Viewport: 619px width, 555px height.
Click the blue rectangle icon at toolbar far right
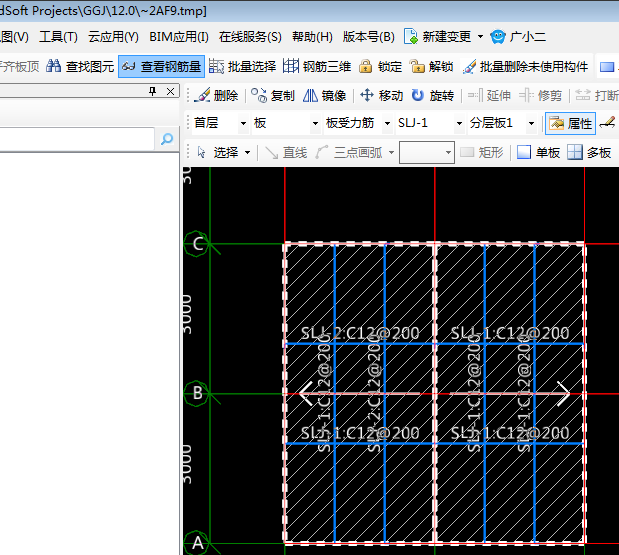click(607, 66)
